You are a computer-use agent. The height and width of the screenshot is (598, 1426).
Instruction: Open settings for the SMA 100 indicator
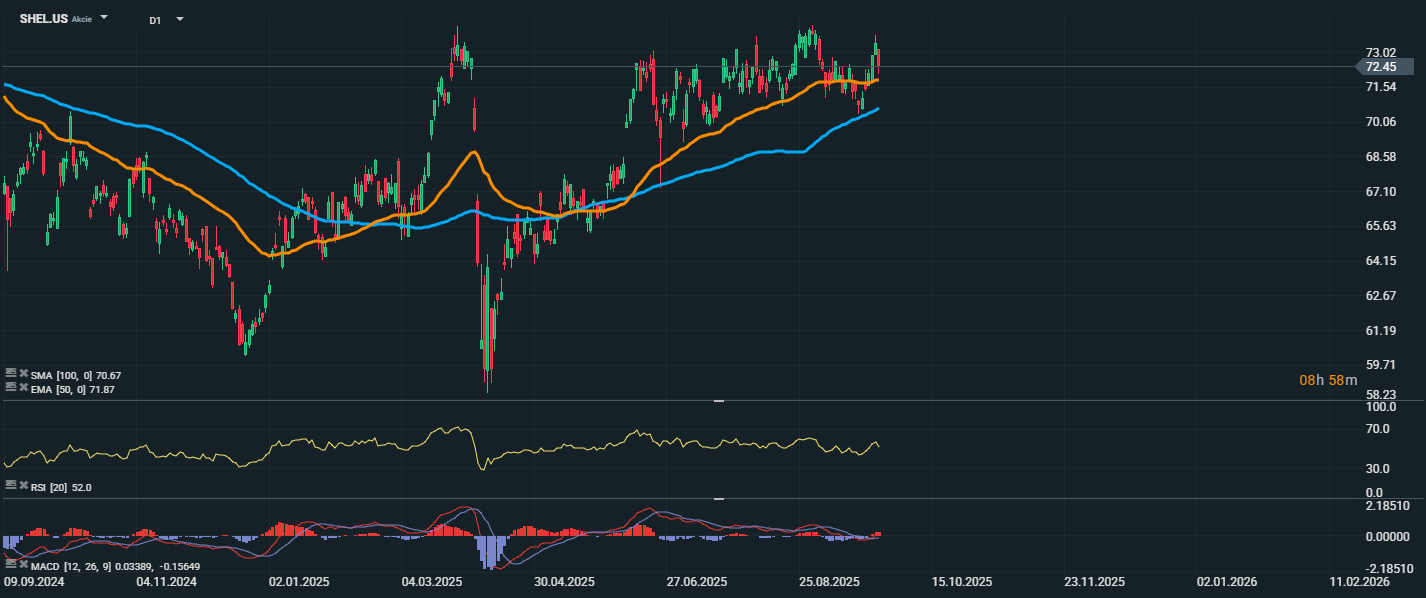coord(10,373)
